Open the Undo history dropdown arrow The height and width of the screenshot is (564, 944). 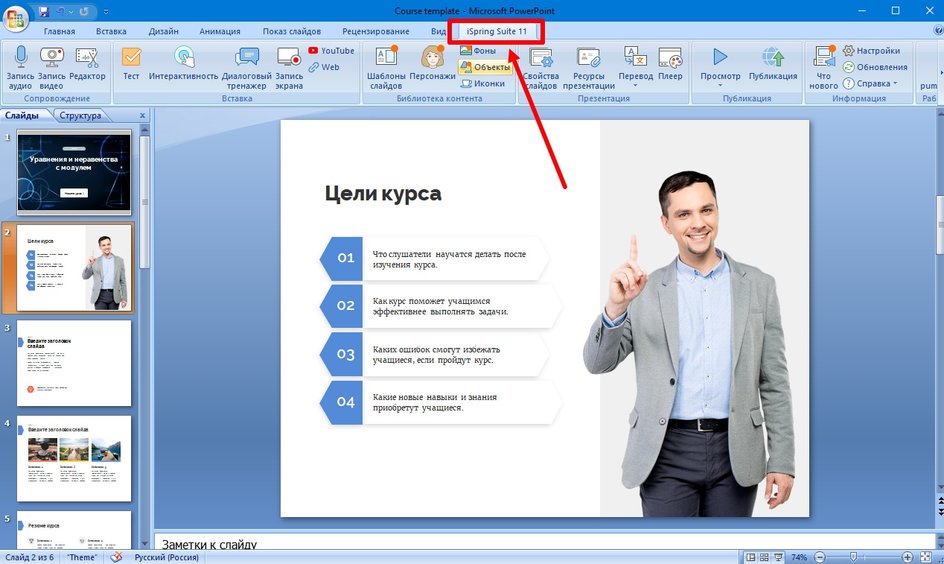(x=71, y=11)
